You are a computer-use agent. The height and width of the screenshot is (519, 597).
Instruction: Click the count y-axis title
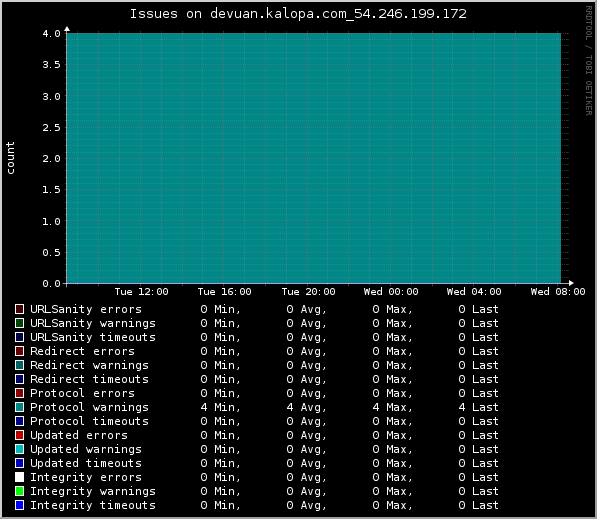click(x=10, y=158)
